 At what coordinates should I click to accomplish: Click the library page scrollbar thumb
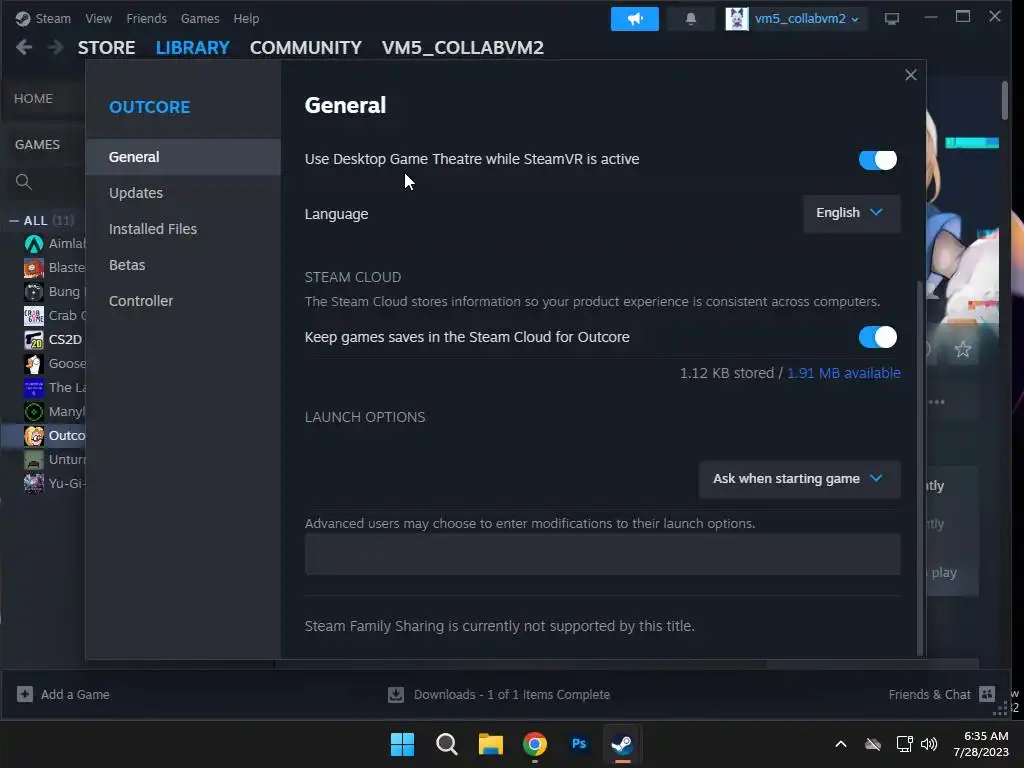(x=1004, y=100)
